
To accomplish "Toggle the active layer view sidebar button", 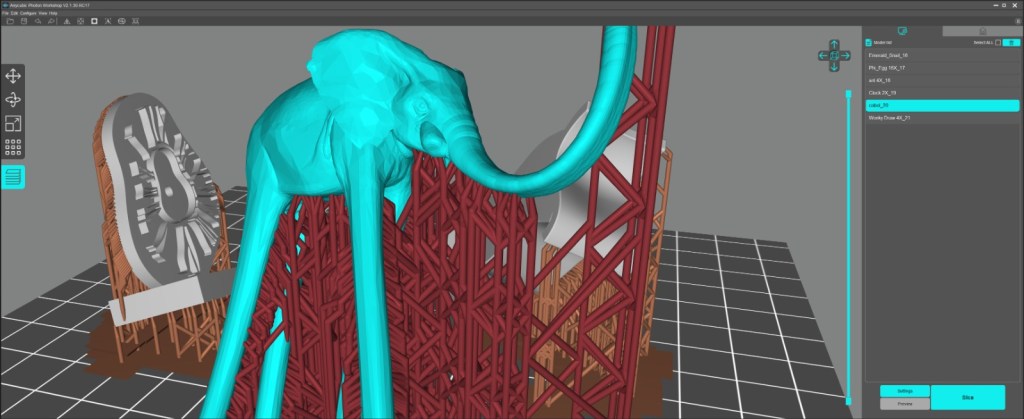I will click(13, 177).
